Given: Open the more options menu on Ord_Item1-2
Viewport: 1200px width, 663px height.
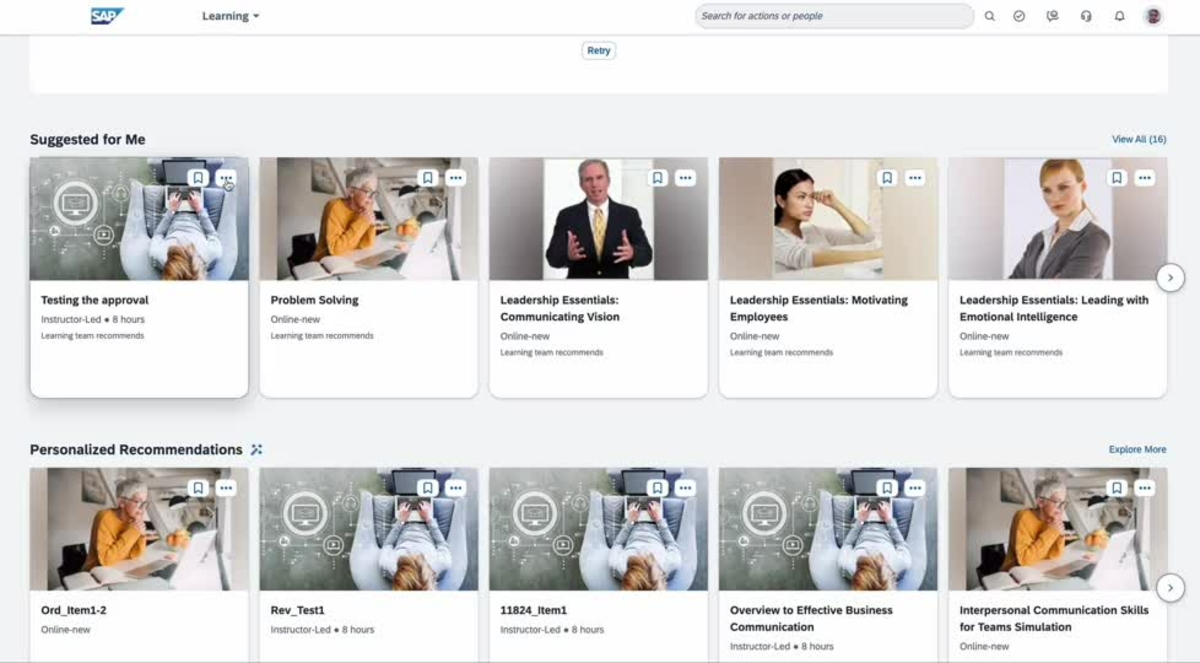Looking at the screenshot, I should 226,488.
